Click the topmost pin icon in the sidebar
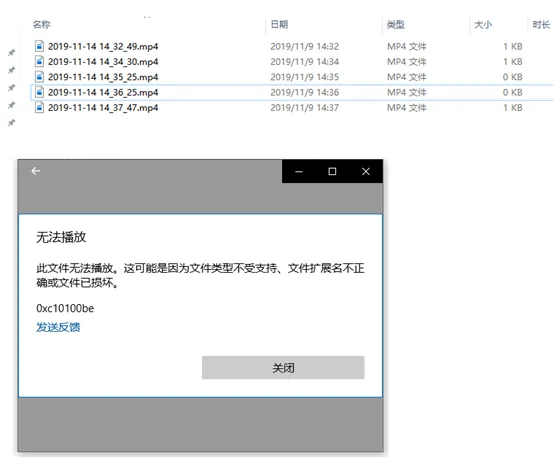The image size is (554, 458). [x=12, y=53]
